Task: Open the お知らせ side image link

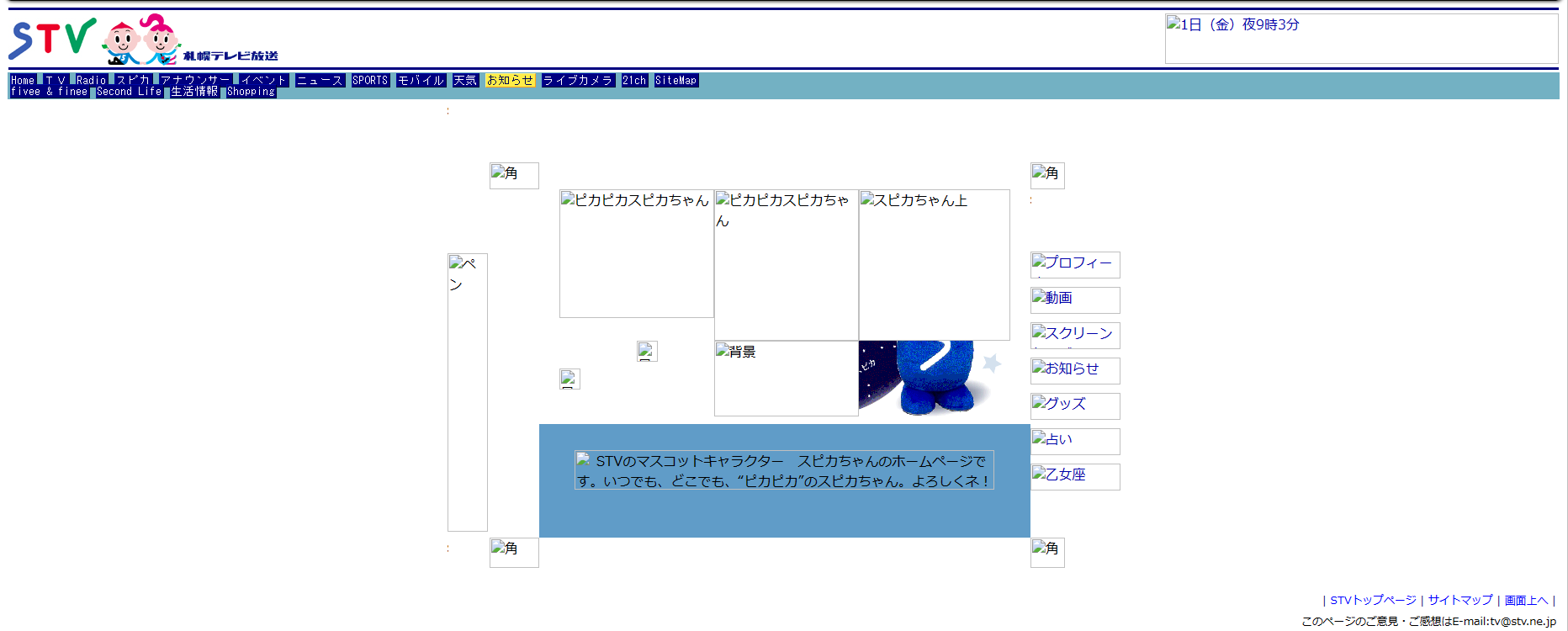Action: pyautogui.click(x=1075, y=370)
